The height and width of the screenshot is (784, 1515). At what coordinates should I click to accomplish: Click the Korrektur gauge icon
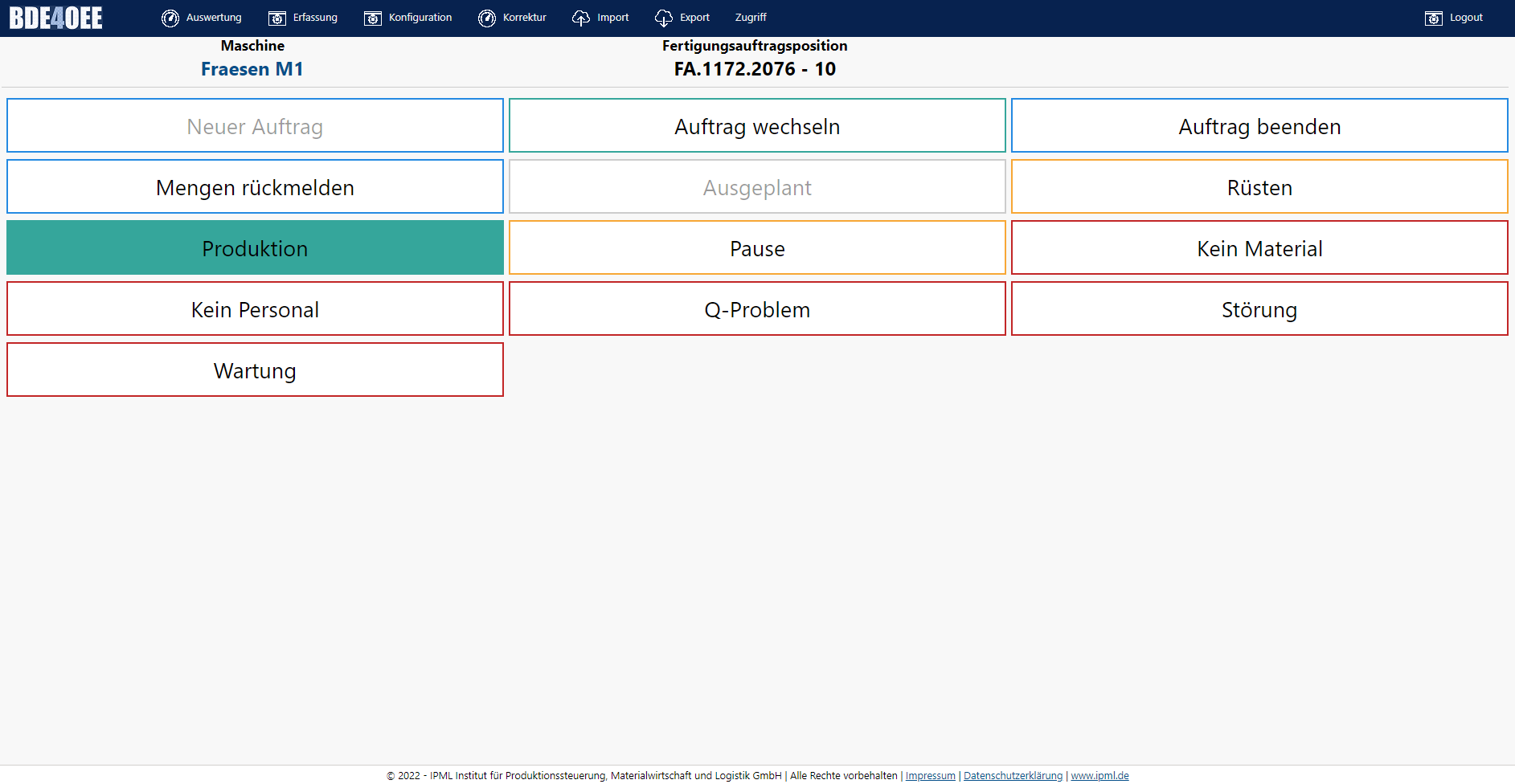[486, 18]
